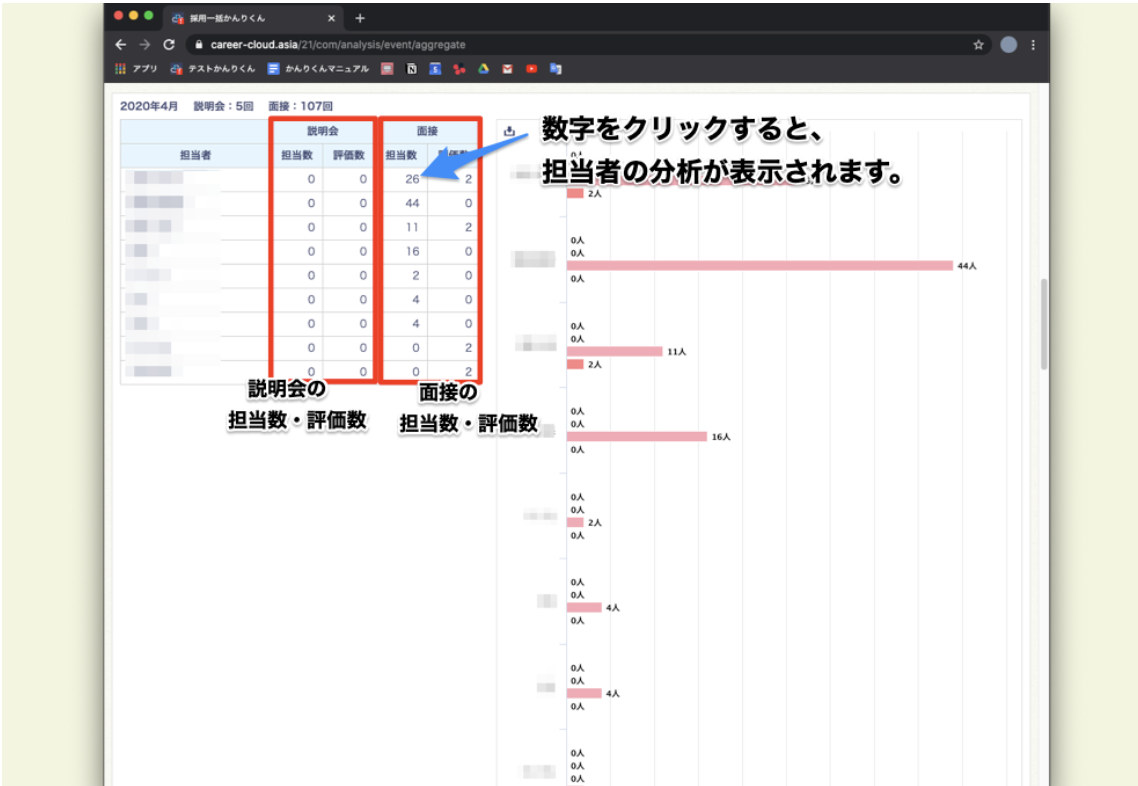Open the Chrome profile avatar icon

[1009, 44]
